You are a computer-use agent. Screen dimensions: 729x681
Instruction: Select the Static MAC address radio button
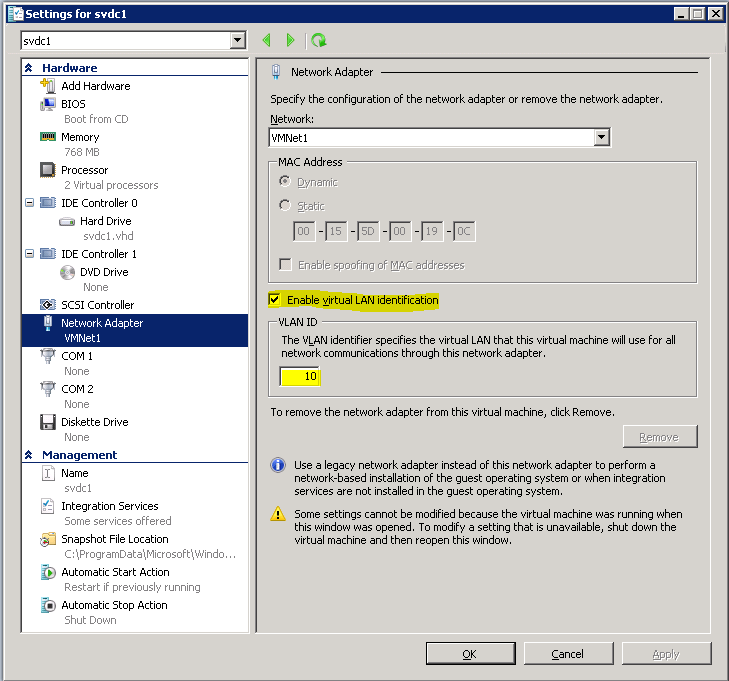[x=285, y=205]
